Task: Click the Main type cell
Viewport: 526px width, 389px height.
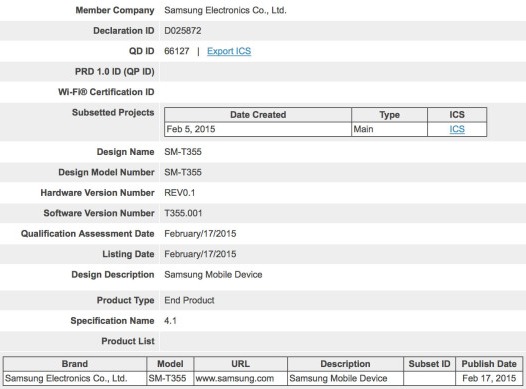Action: (389, 129)
